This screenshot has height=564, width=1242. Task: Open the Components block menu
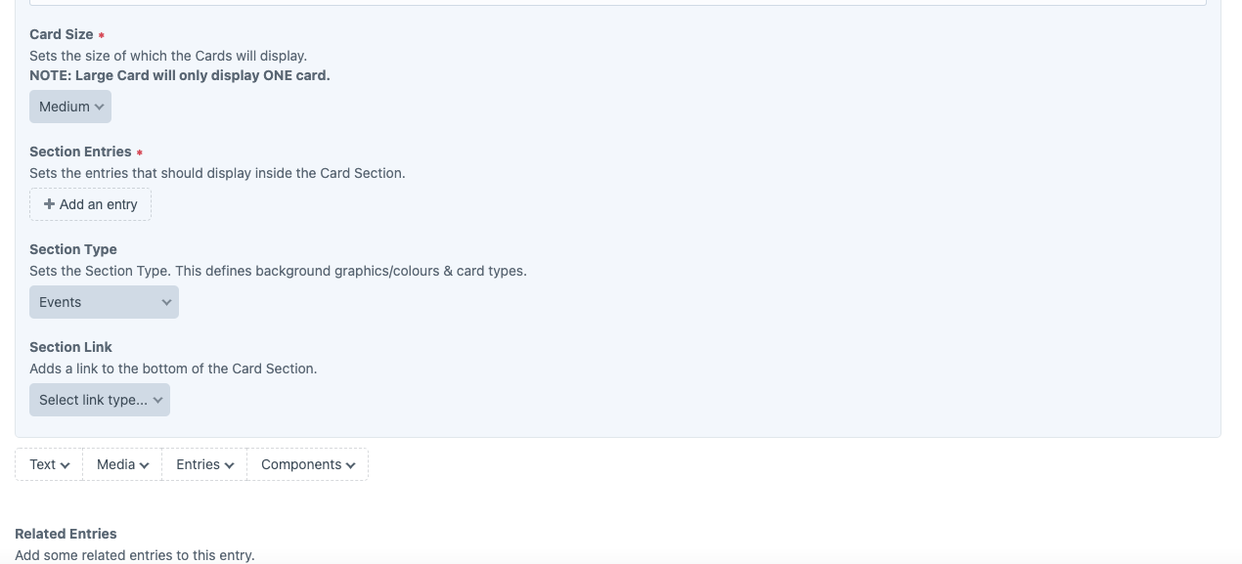click(307, 464)
